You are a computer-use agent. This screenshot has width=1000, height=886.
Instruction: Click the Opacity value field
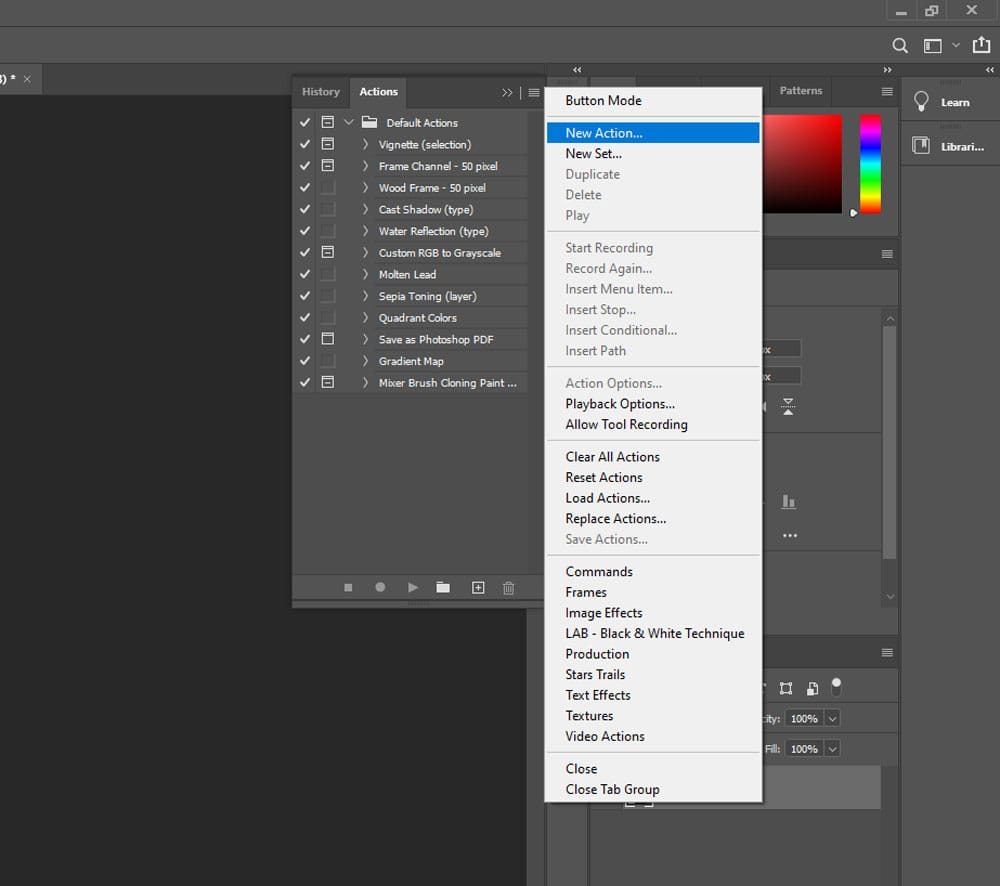[805, 718]
